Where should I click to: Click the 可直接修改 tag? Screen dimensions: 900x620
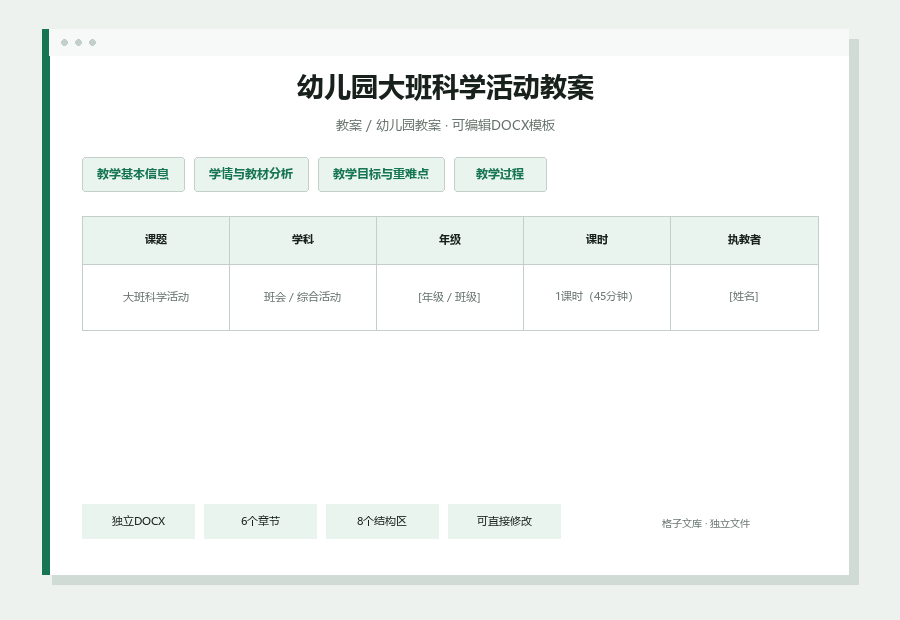[504, 521]
